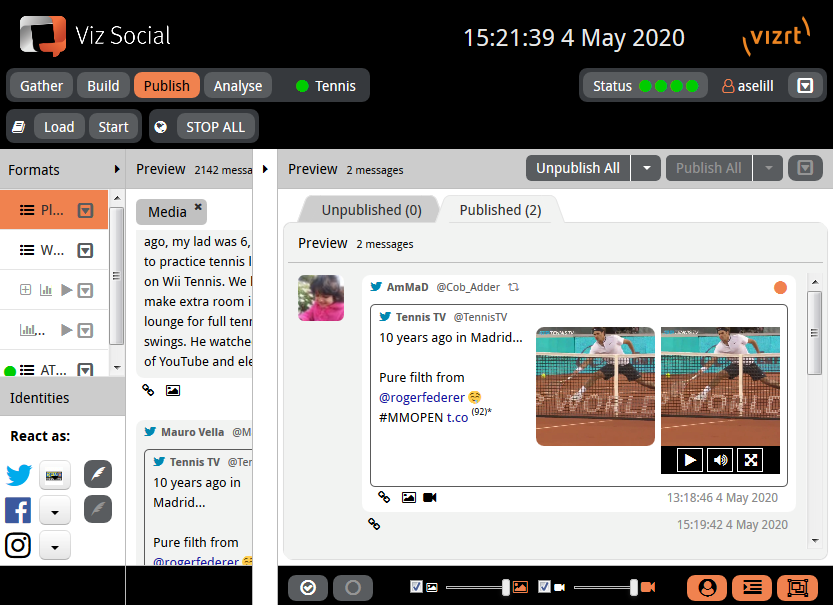The width and height of the screenshot is (833, 605).
Task: Select the Published (2) tab
Action: pos(500,210)
